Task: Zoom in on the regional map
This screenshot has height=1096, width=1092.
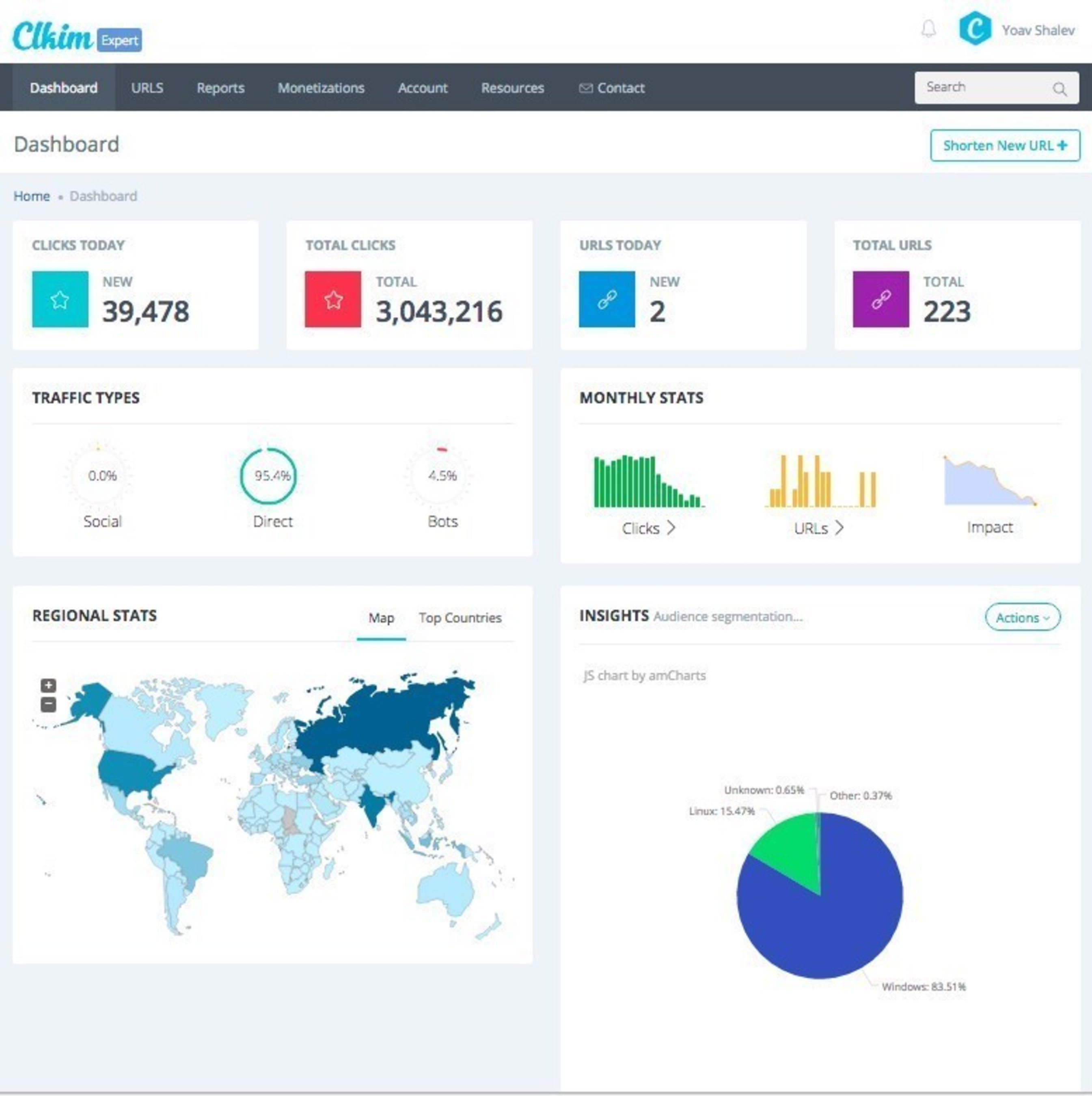Action: pyautogui.click(x=49, y=685)
